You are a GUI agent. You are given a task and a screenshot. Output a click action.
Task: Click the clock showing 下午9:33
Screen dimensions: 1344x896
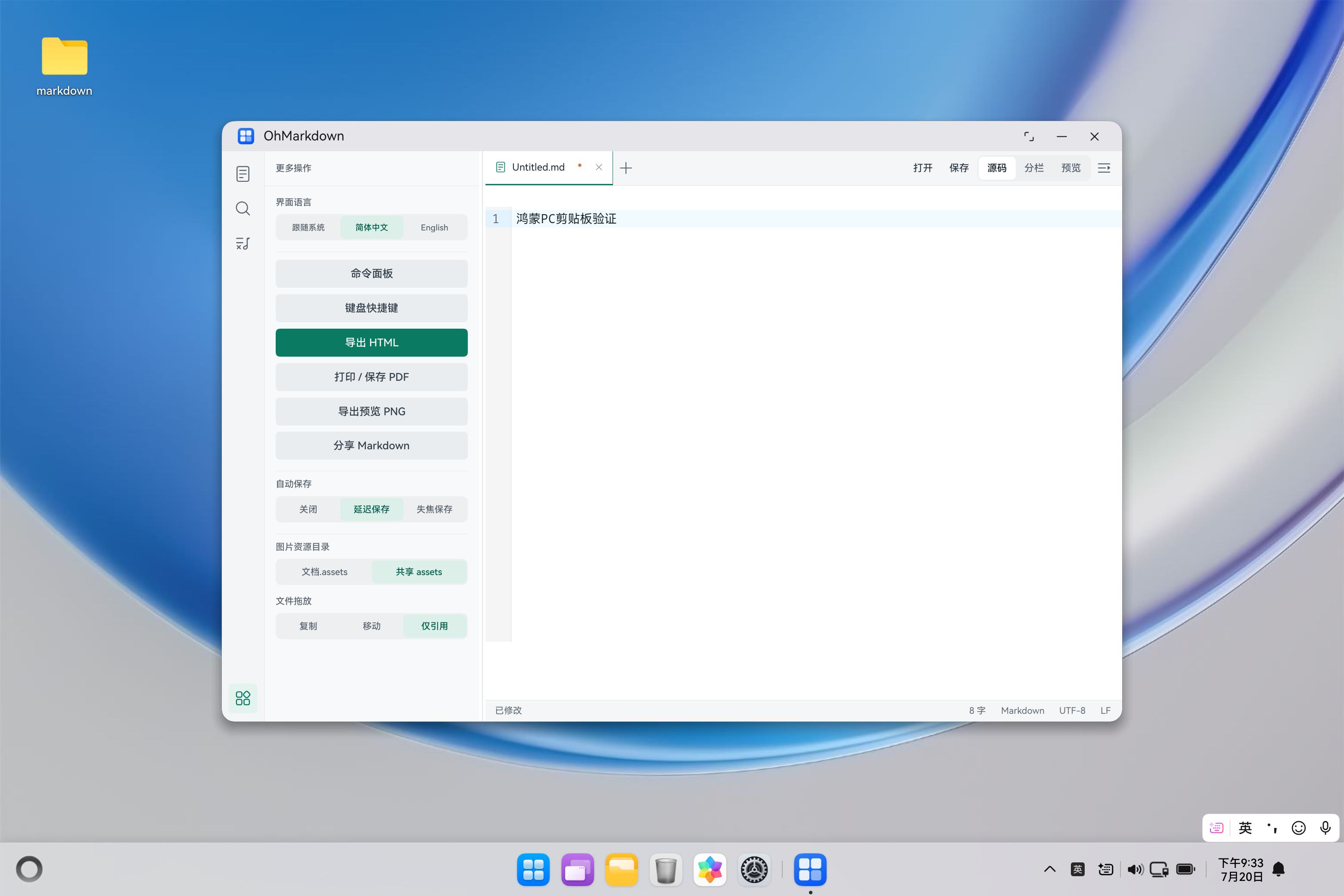tap(1241, 869)
